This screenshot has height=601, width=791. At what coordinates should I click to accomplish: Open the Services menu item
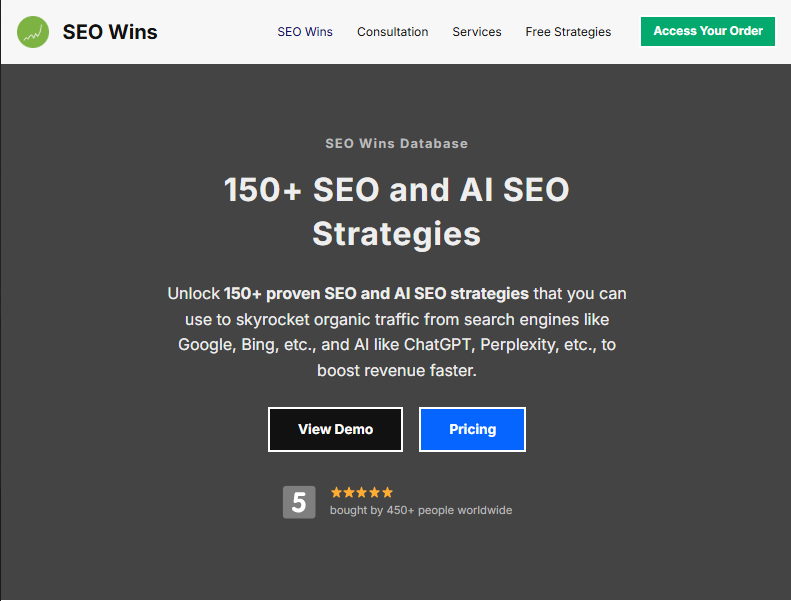(x=477, y=32)
